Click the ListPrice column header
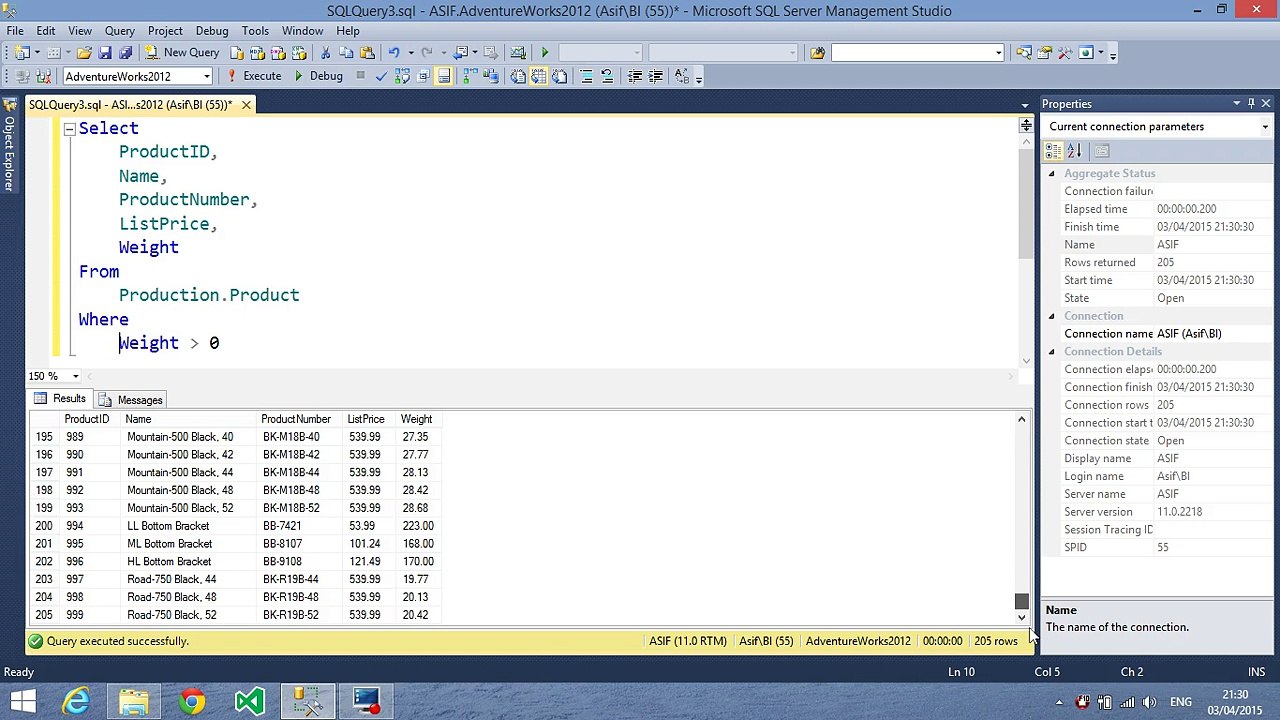1280x720 pixels. 366,419
